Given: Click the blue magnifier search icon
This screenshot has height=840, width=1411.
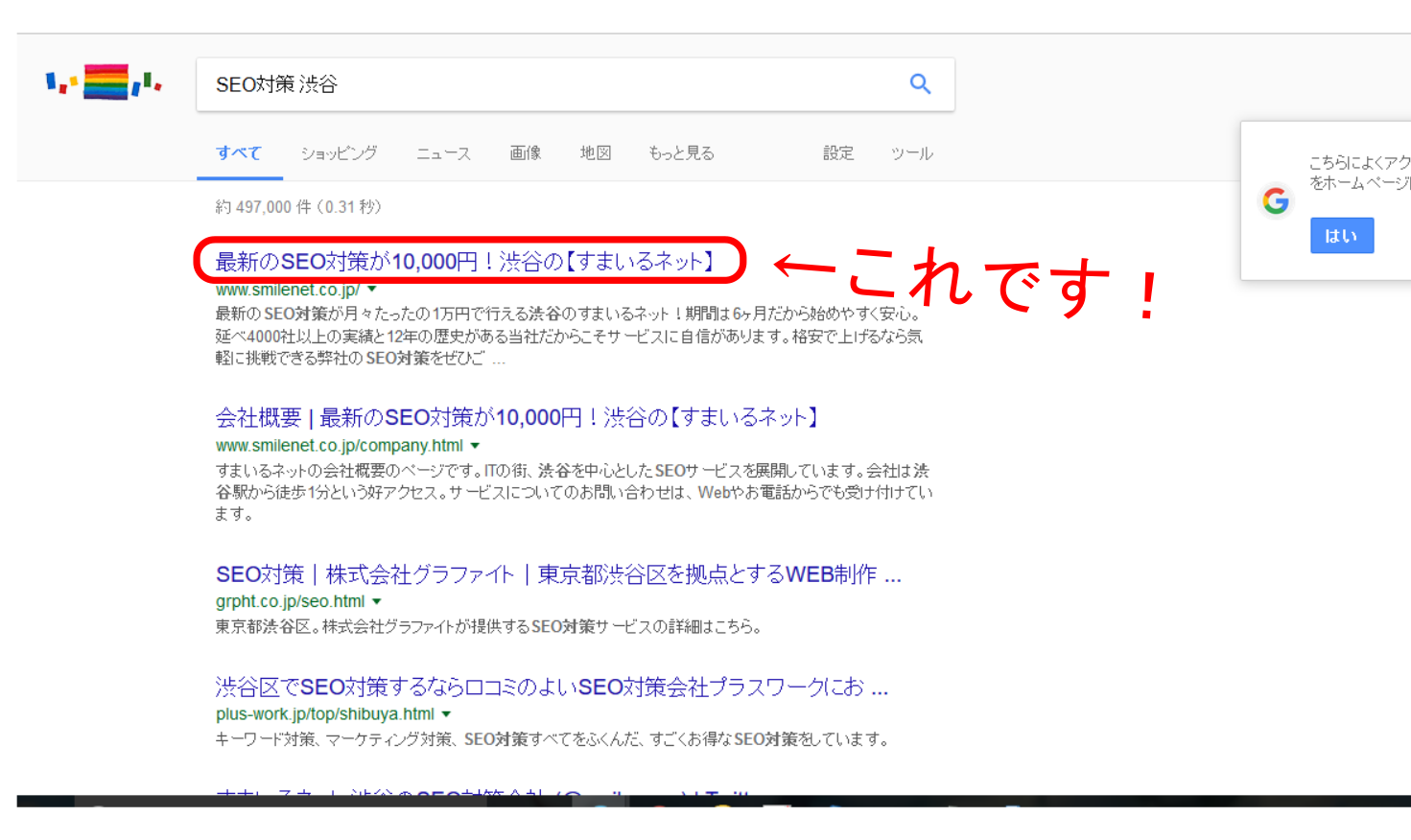Looking at the screenshot, I should coord(920,84).
